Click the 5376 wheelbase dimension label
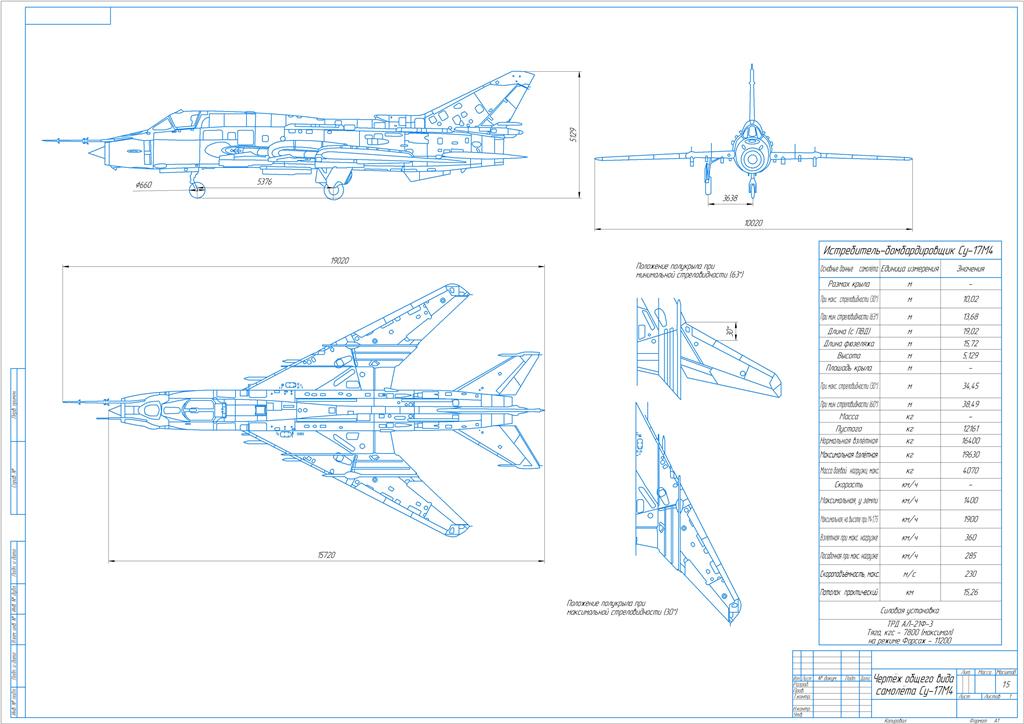 (x=264, y=181)
